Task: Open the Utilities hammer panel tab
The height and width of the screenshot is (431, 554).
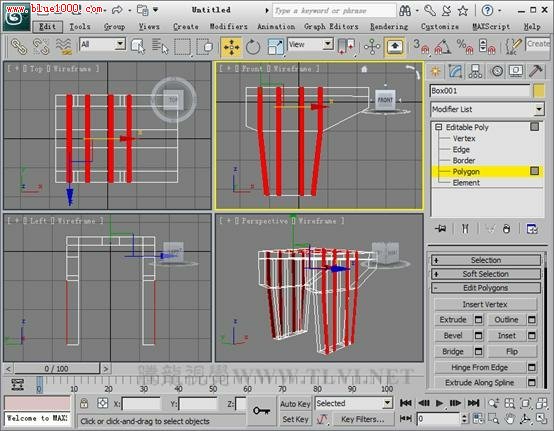Action: click(535, 71)
